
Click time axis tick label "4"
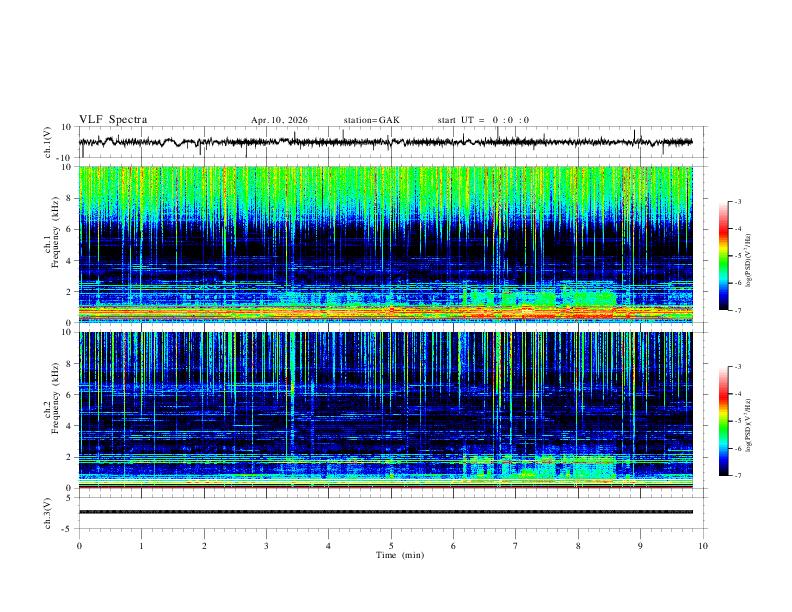328,546
